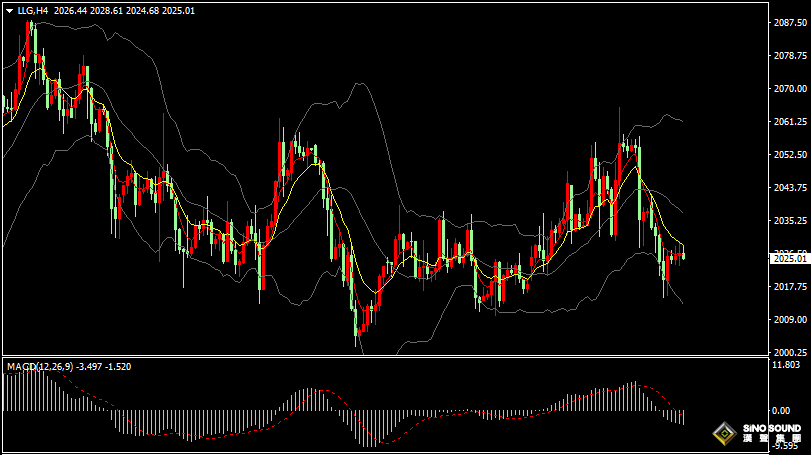Click the SINO SOUND watermark text
The height and width of the screenshot is (455, 811).
pos(771,430)
